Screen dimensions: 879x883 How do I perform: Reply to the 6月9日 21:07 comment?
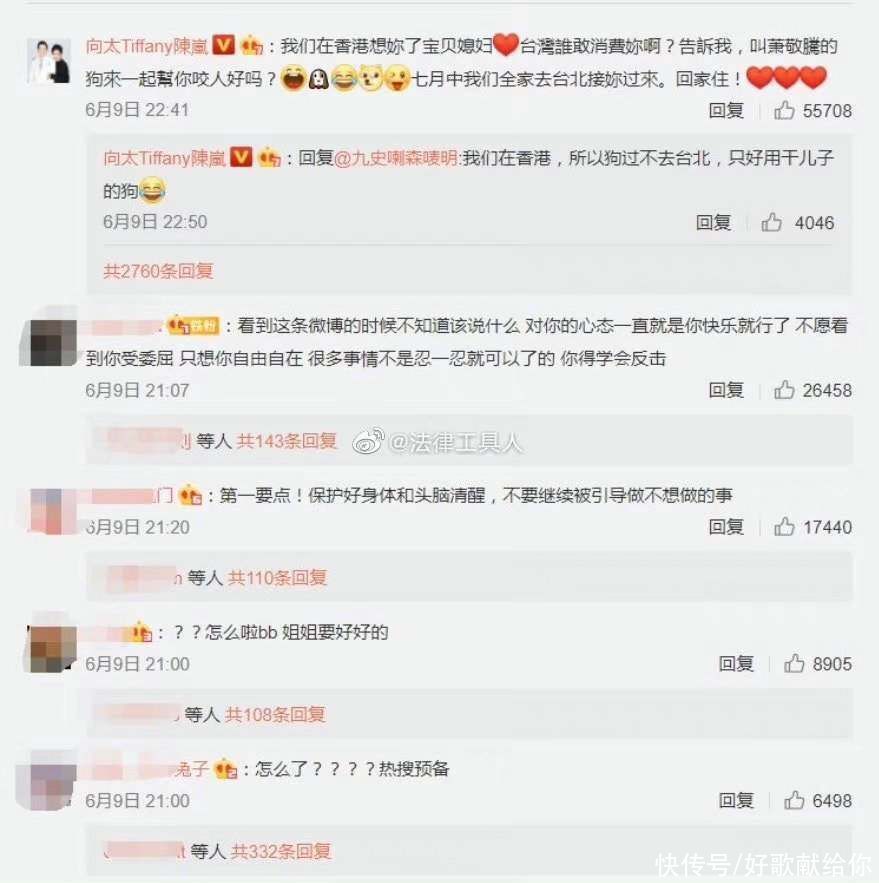pos(726,390)
